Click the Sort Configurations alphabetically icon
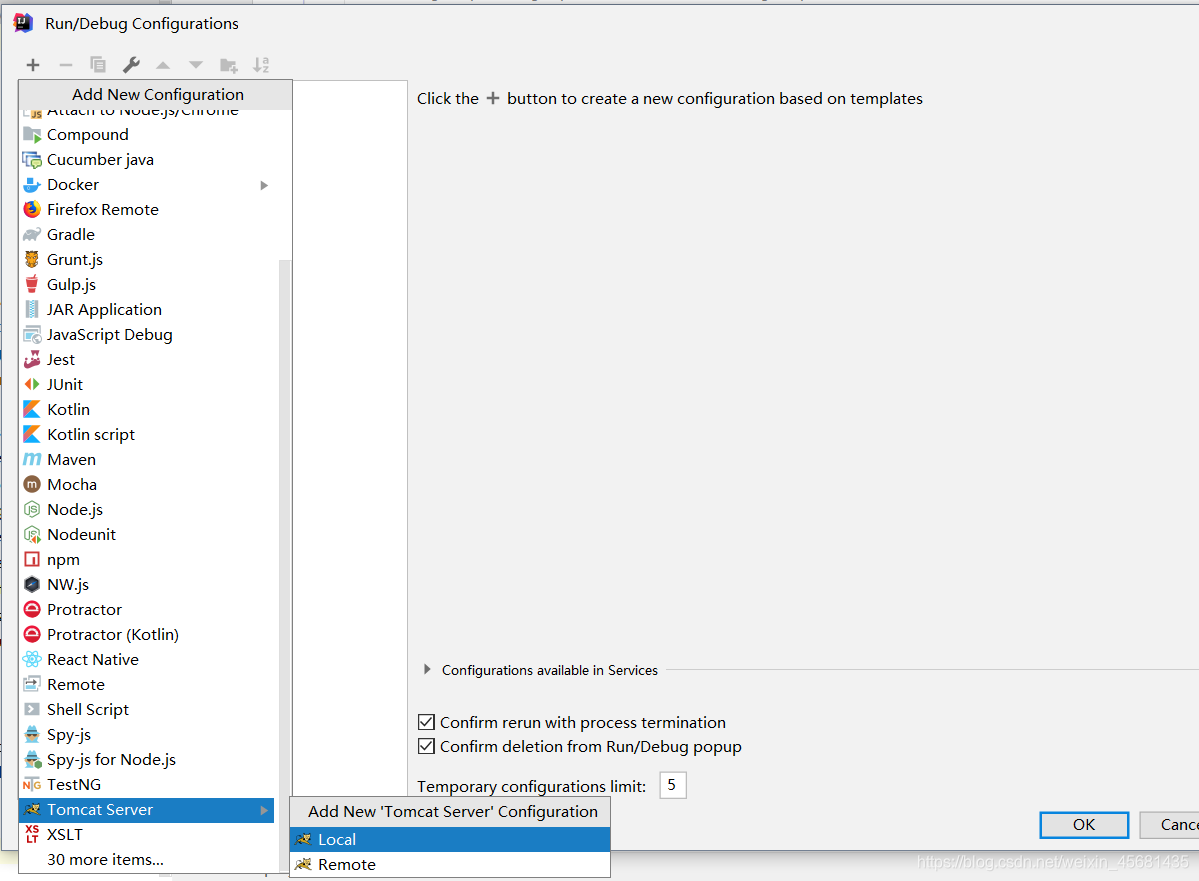This screenshot has height=881, width=1199. 262,65
